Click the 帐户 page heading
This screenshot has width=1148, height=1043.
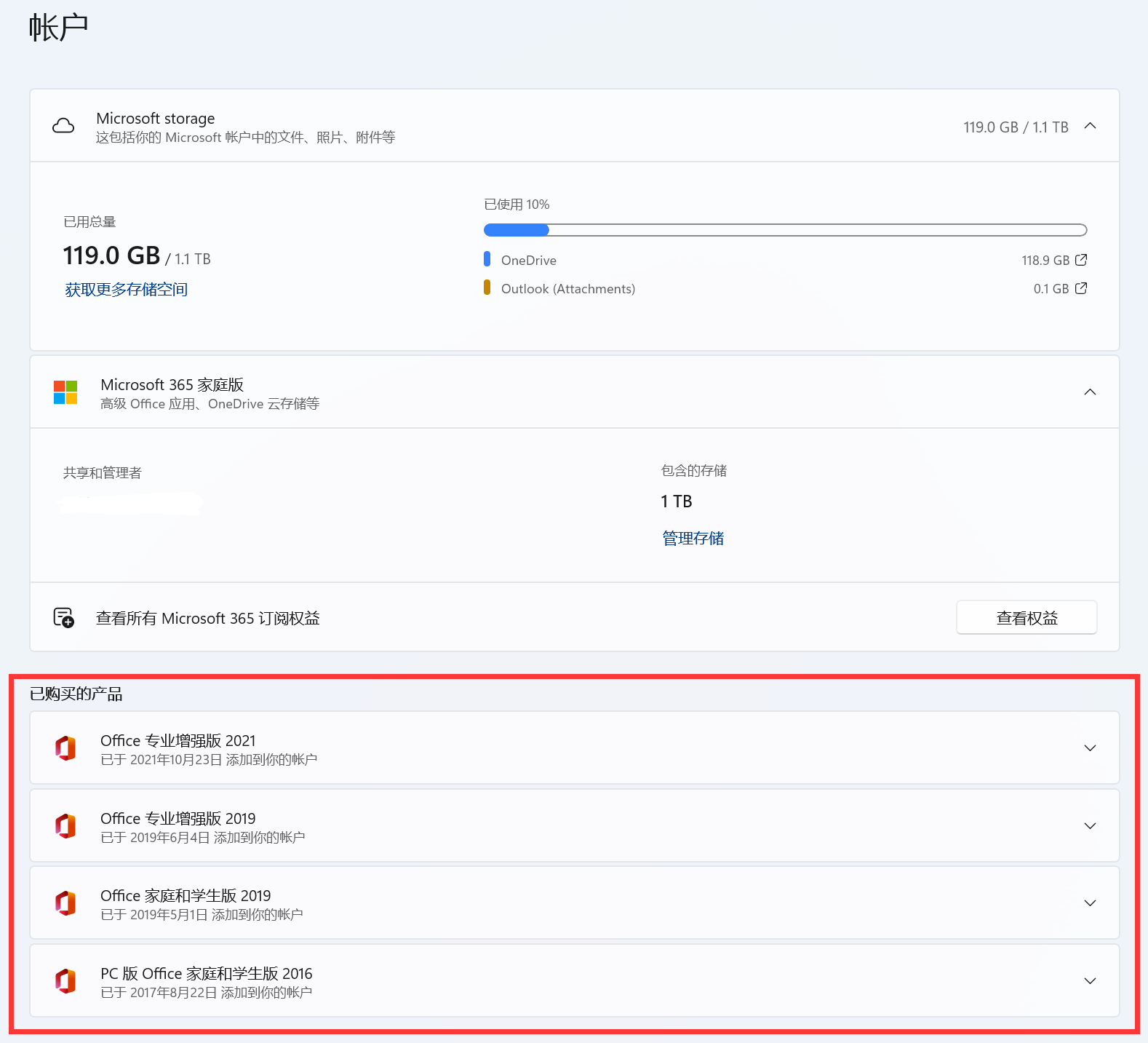pos(59,28)
